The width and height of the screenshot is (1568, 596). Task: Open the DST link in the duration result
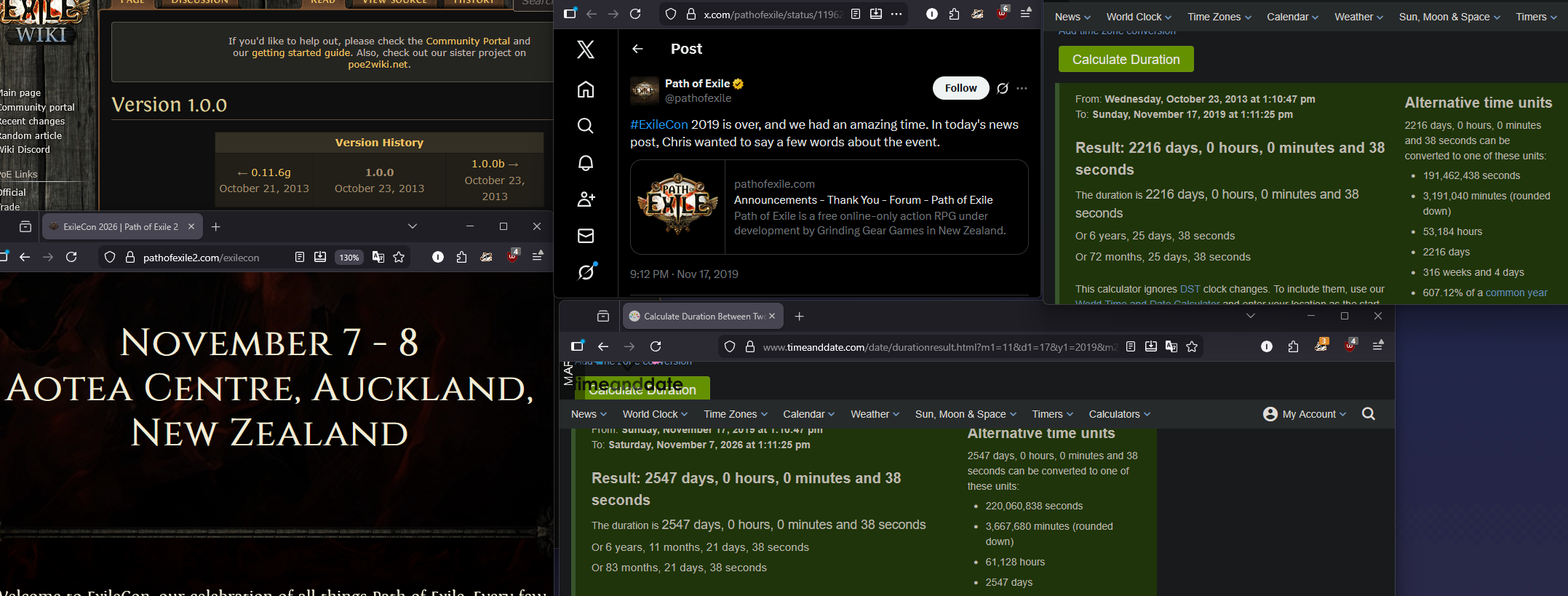(1190, 289)
